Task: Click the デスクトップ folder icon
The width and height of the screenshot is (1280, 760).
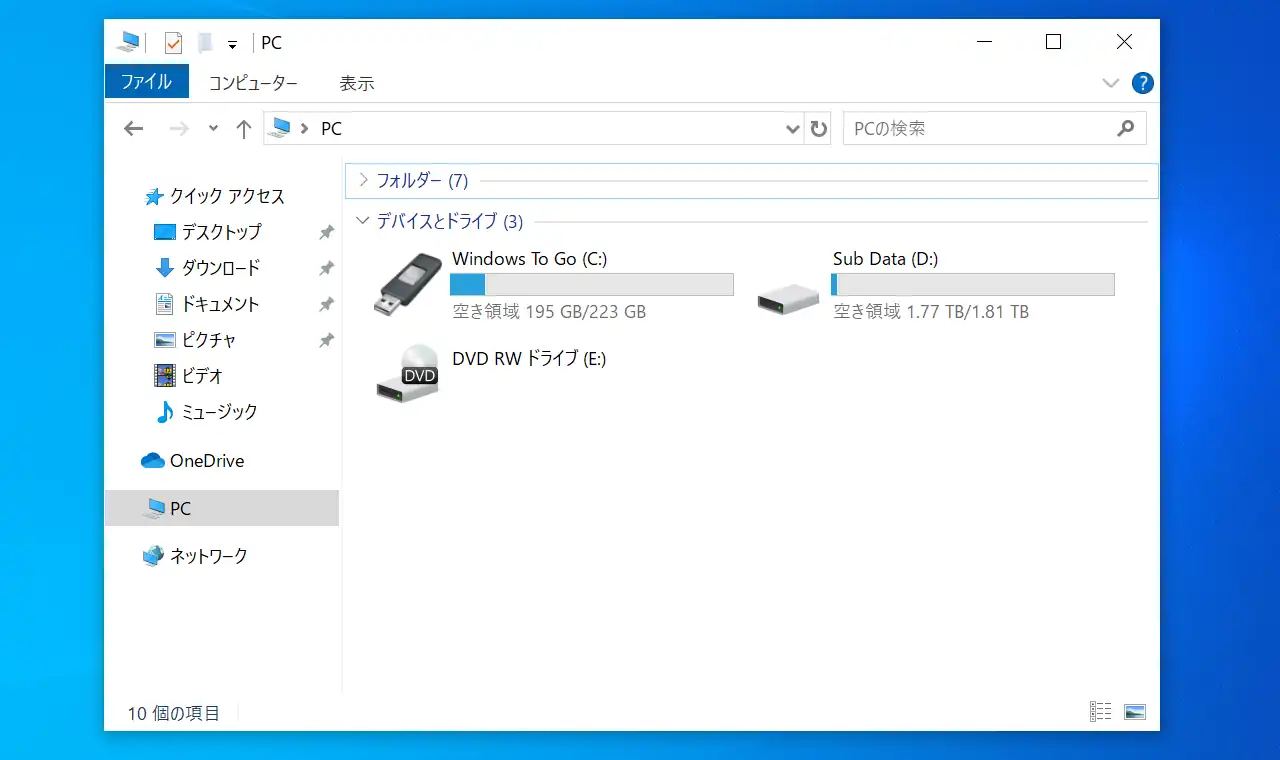Action: (164, 232)
